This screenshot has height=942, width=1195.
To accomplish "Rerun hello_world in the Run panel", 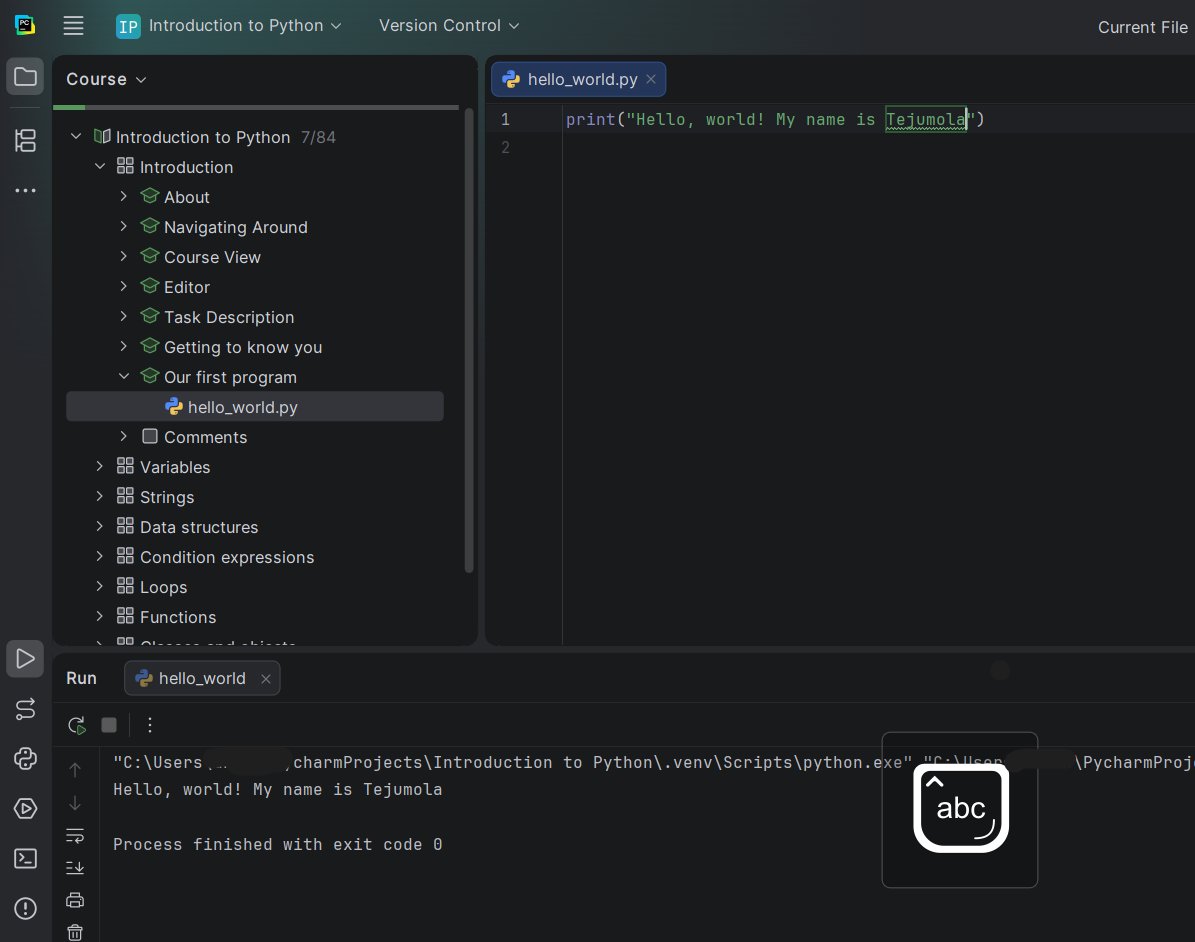I will [76, 726].
